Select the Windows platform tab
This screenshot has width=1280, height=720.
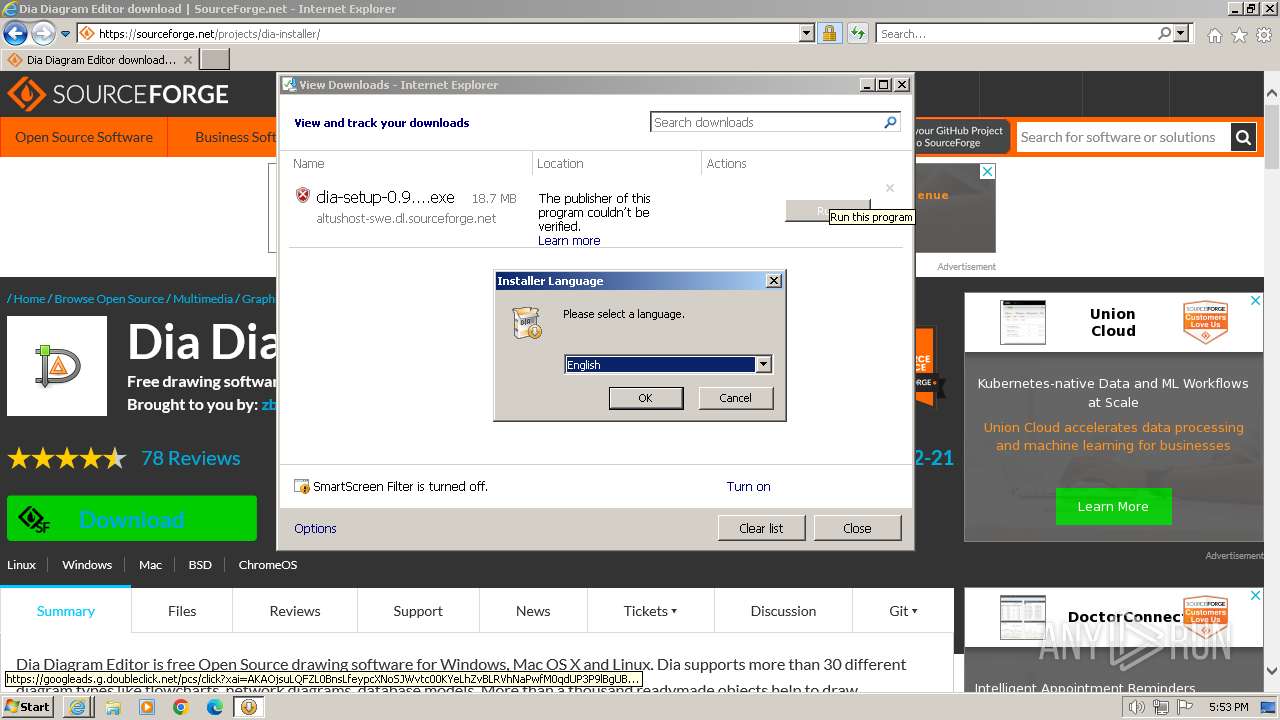(x=87, y=565)
